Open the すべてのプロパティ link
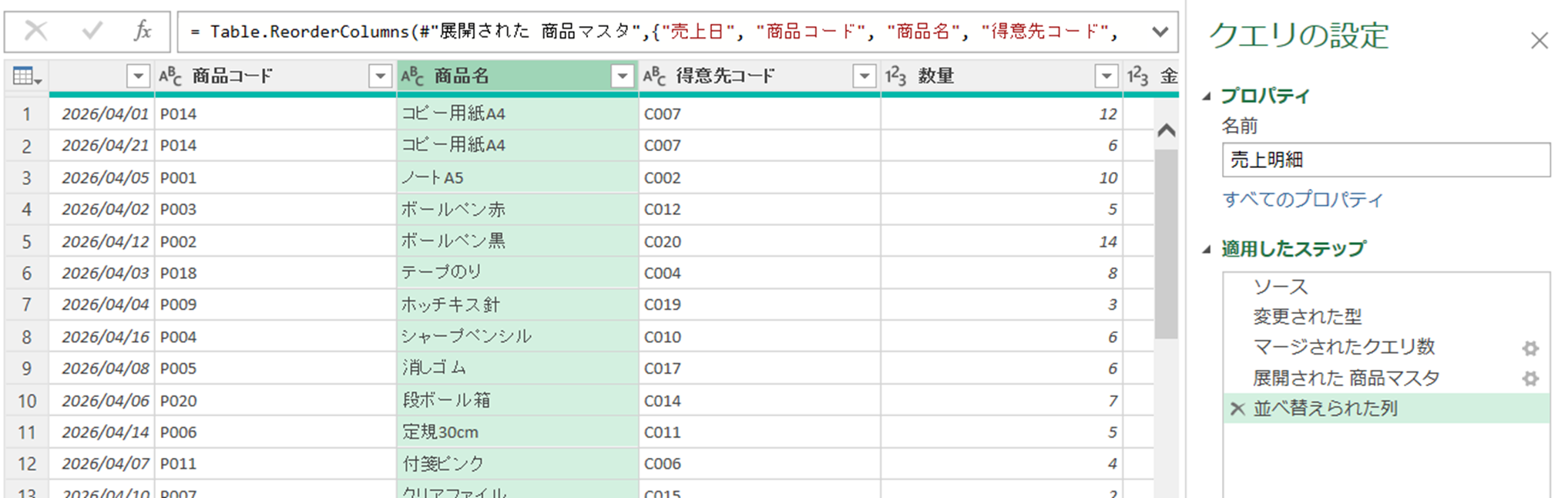 pyautogui.click(x=1302, y=200)
